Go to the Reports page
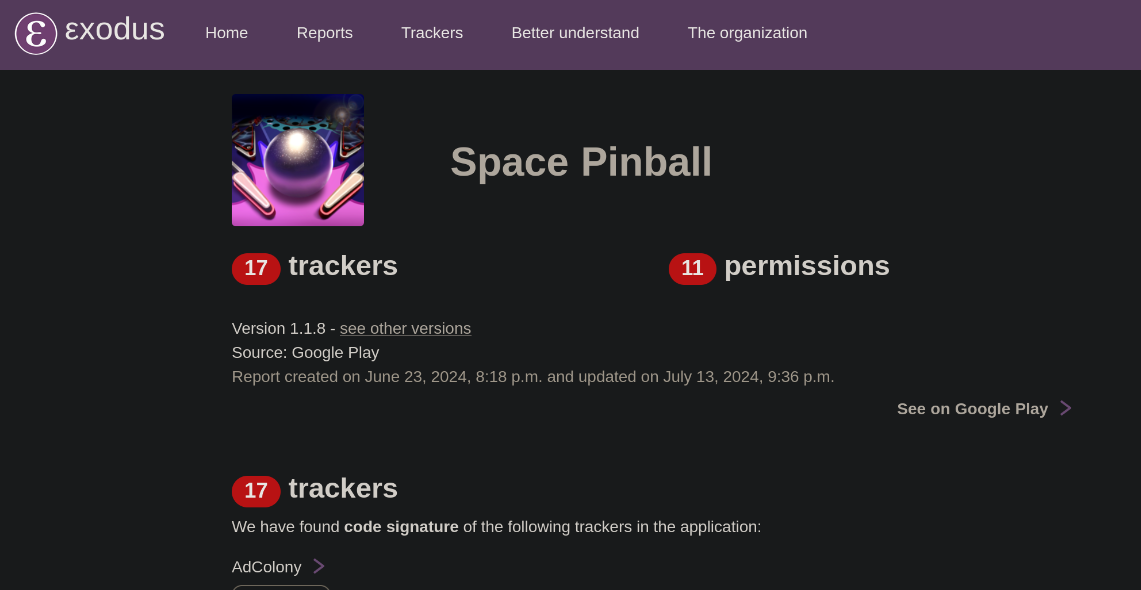The height and width of the screenshot is (590, 1141). [x=324, y=33]
